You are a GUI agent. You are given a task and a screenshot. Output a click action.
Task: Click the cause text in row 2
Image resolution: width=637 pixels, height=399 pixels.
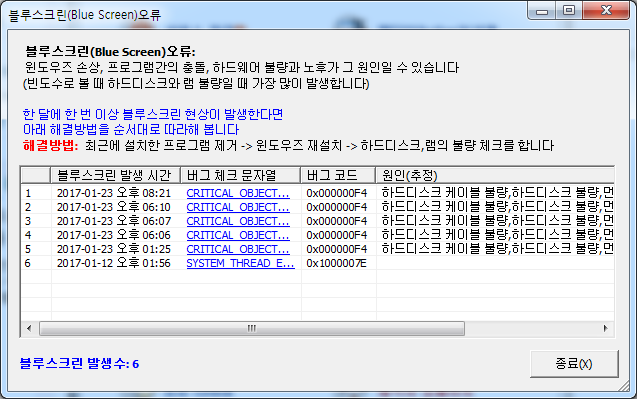click(497, 207)
